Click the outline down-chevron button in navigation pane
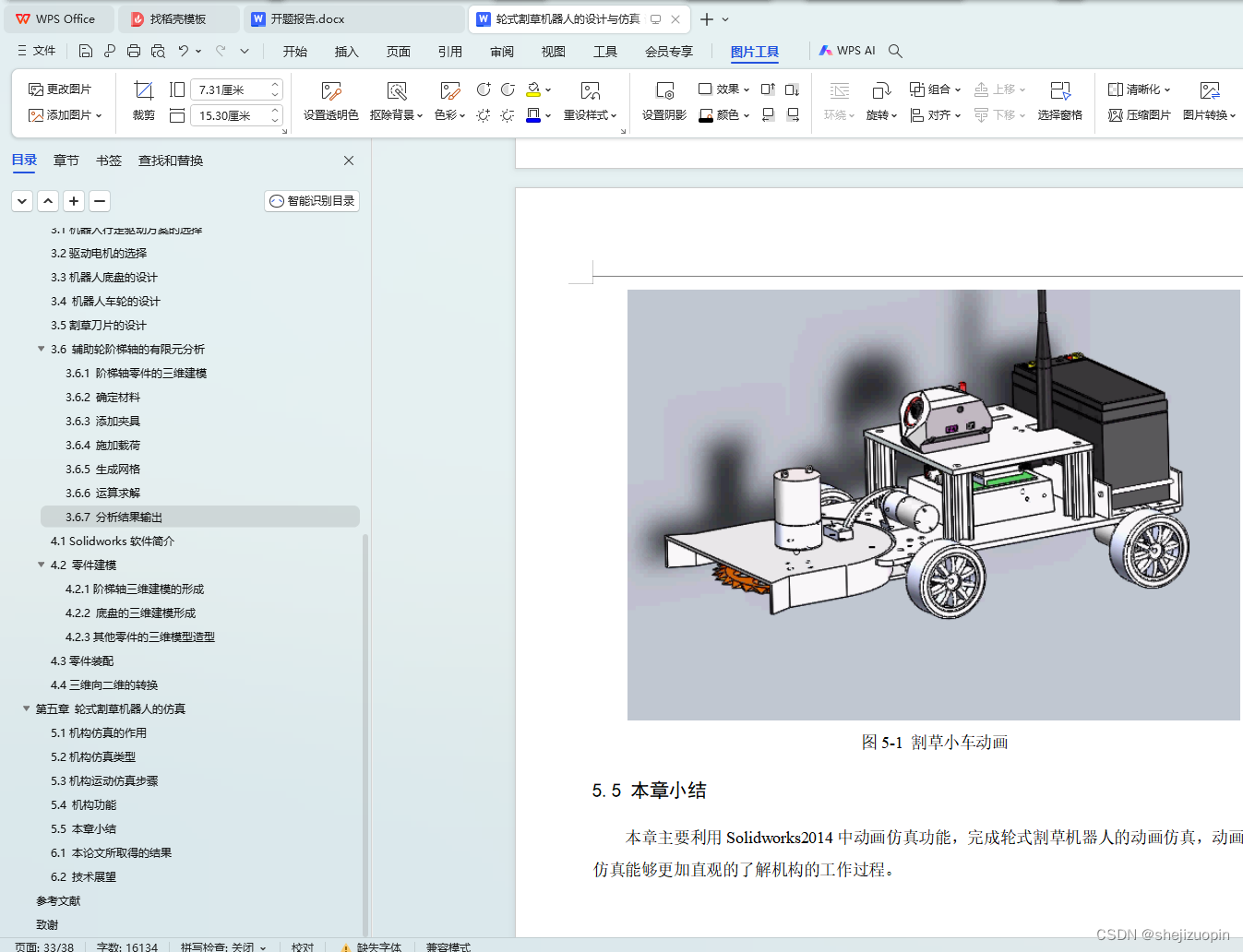 pyautogui.click(x=22, y=201)
